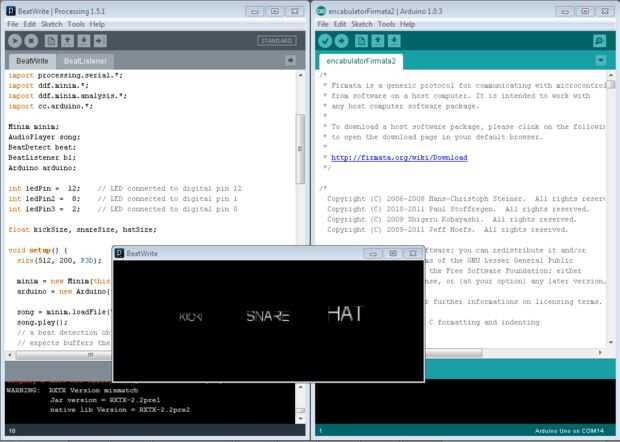Create a new Arduino sketch
The height and width of the screenshot is (442, 620).
361,41
